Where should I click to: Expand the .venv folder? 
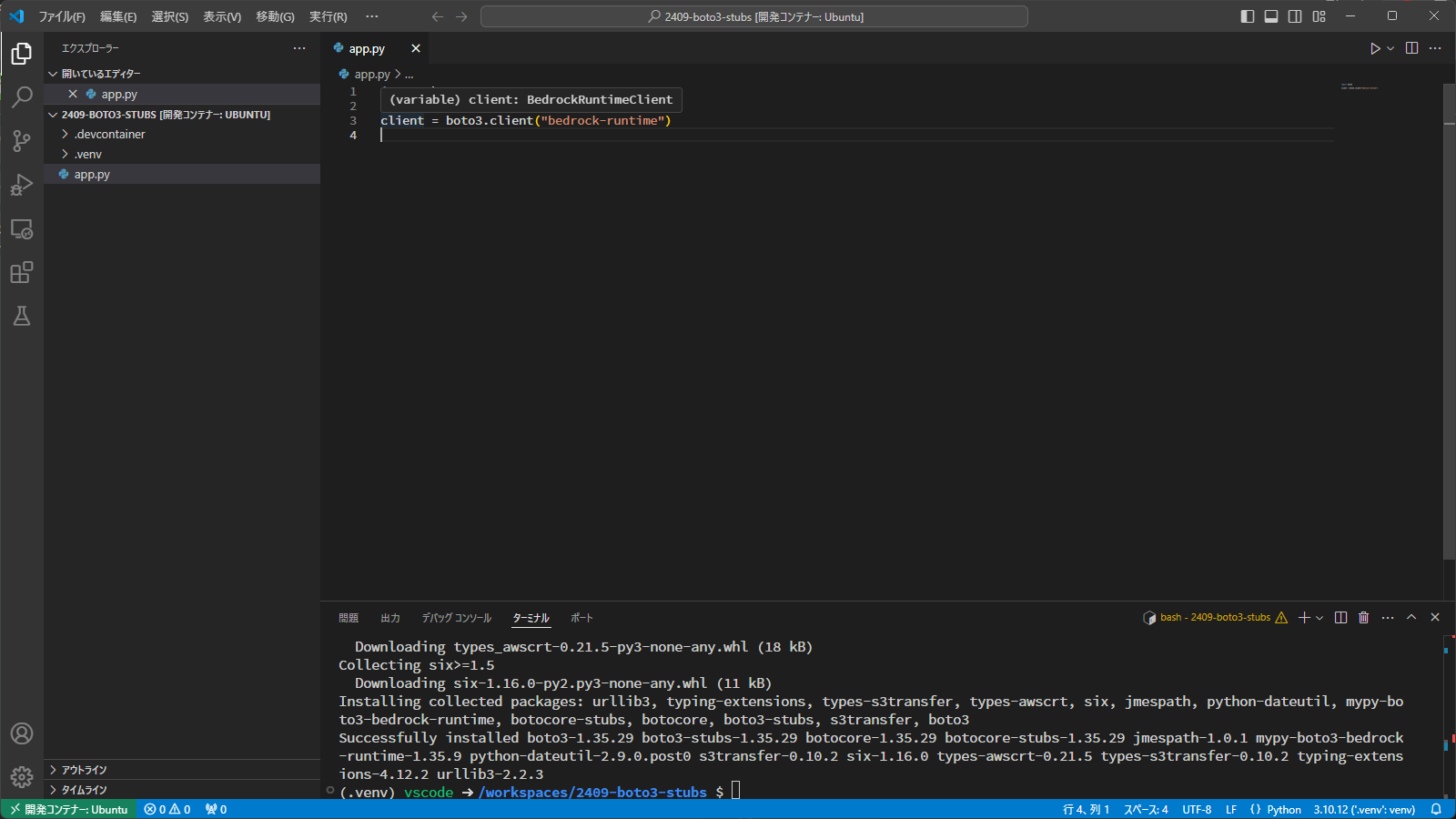[182, 154]
